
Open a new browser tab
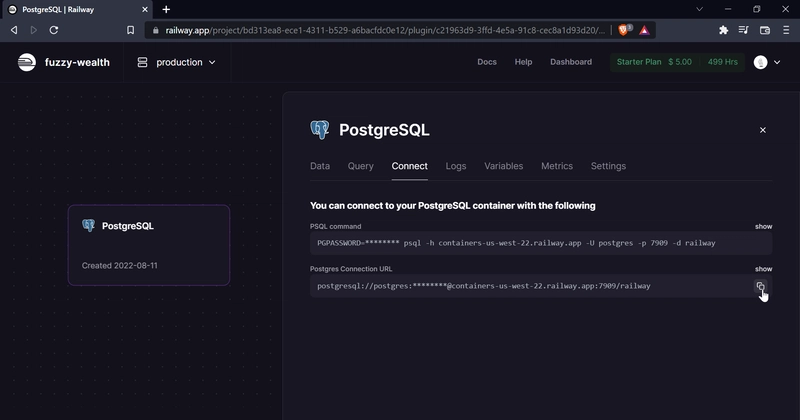166,9
